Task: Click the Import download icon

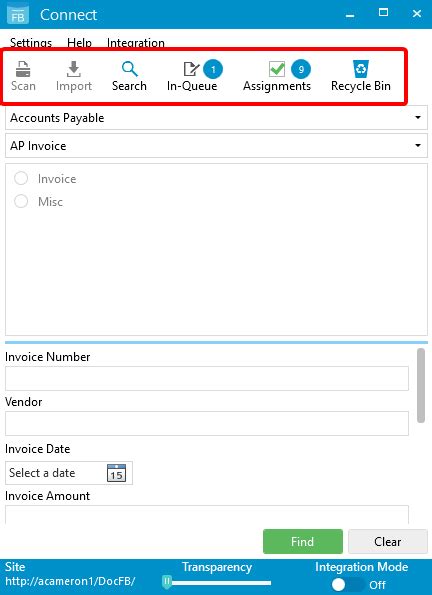Action: point(74,69)
